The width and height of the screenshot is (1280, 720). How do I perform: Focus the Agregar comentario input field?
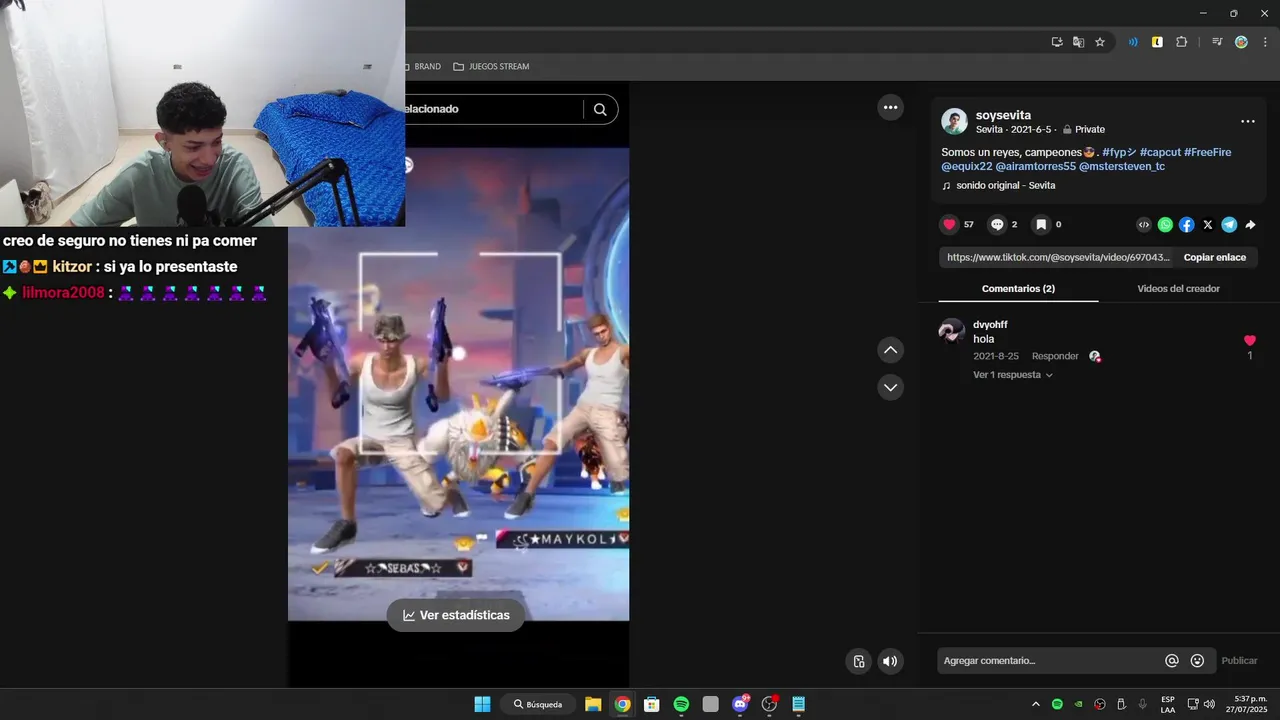click(x=1050, y=661)
